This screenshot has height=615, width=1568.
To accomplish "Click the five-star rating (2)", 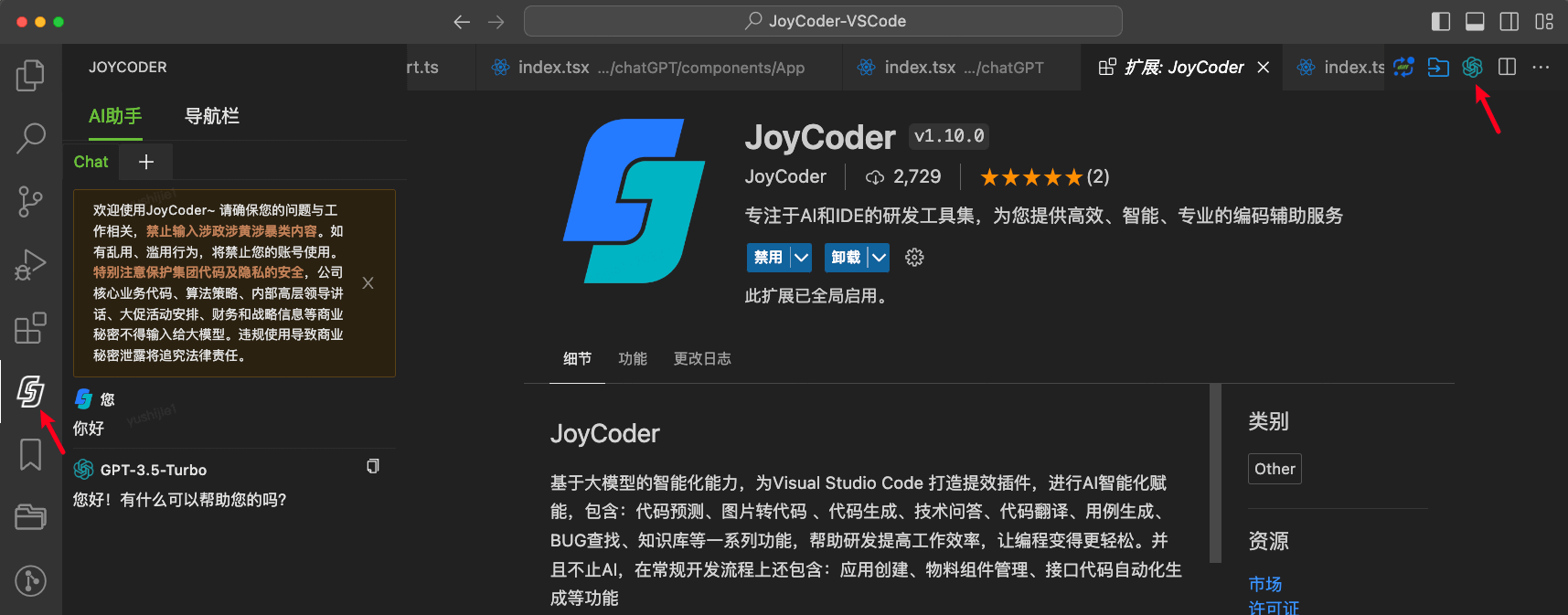I will click(x=1044, y=176).
